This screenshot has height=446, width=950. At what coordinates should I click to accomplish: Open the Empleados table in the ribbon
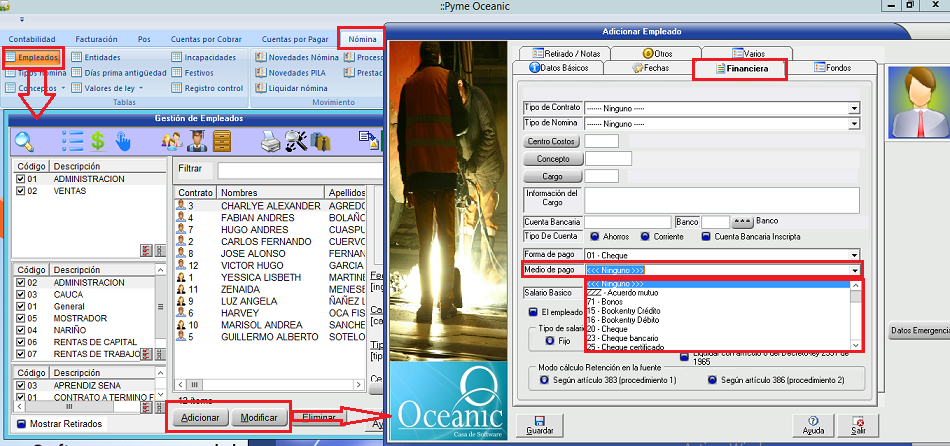33,58
